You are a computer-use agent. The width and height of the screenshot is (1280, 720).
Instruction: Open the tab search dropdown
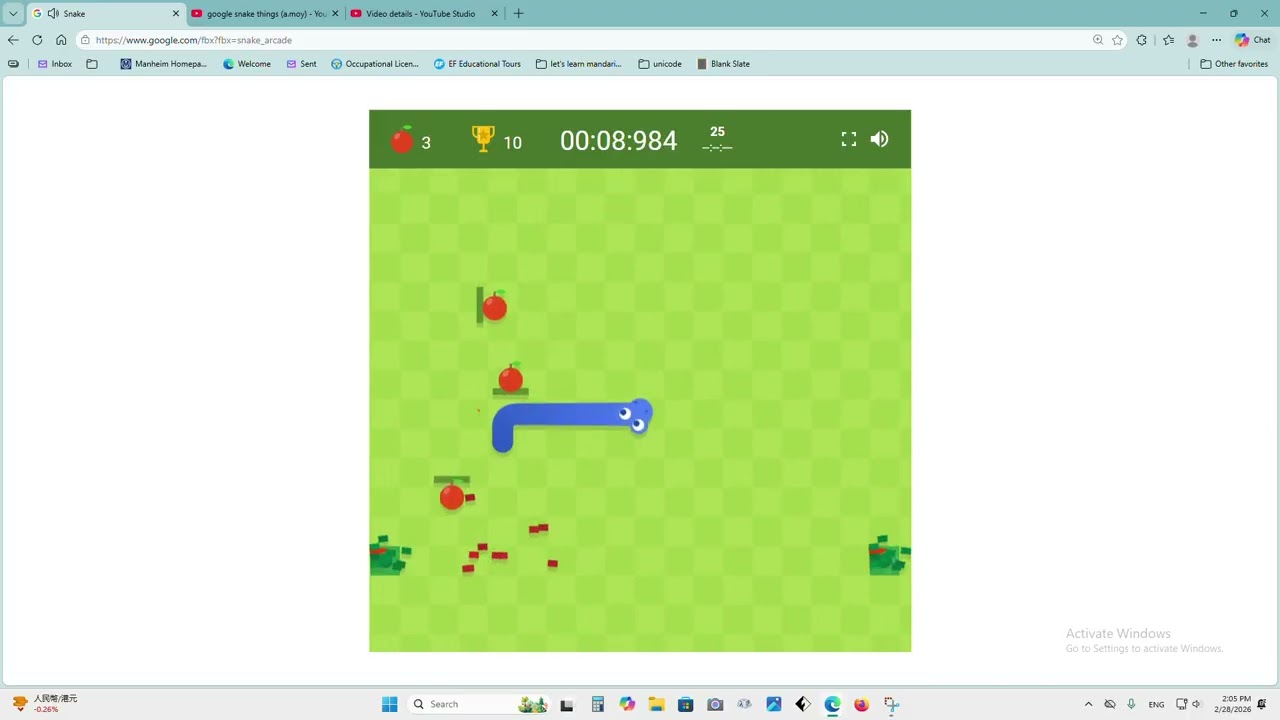[13, 14]
